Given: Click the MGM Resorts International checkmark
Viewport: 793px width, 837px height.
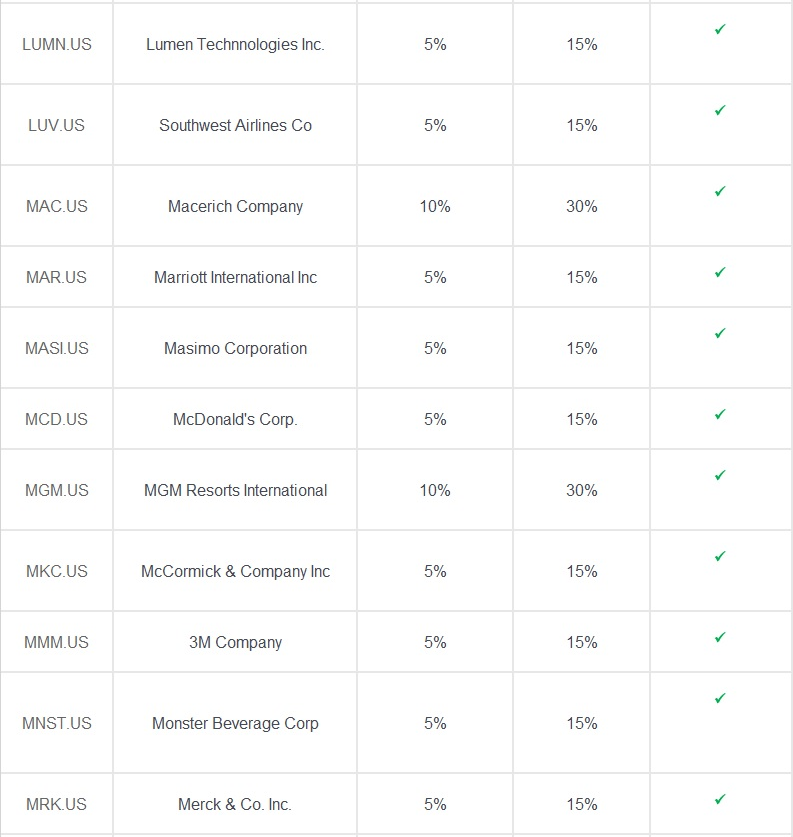Looking at the screenshot, I should [x=720, y=476].
